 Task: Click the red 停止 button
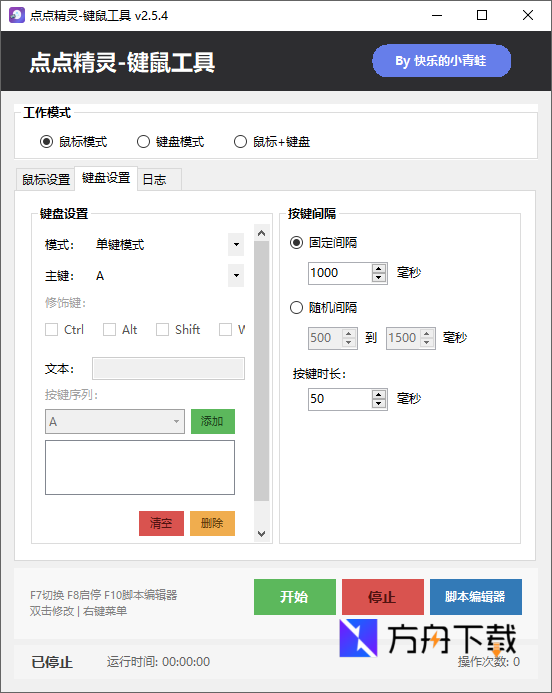(x=383, y=597)
